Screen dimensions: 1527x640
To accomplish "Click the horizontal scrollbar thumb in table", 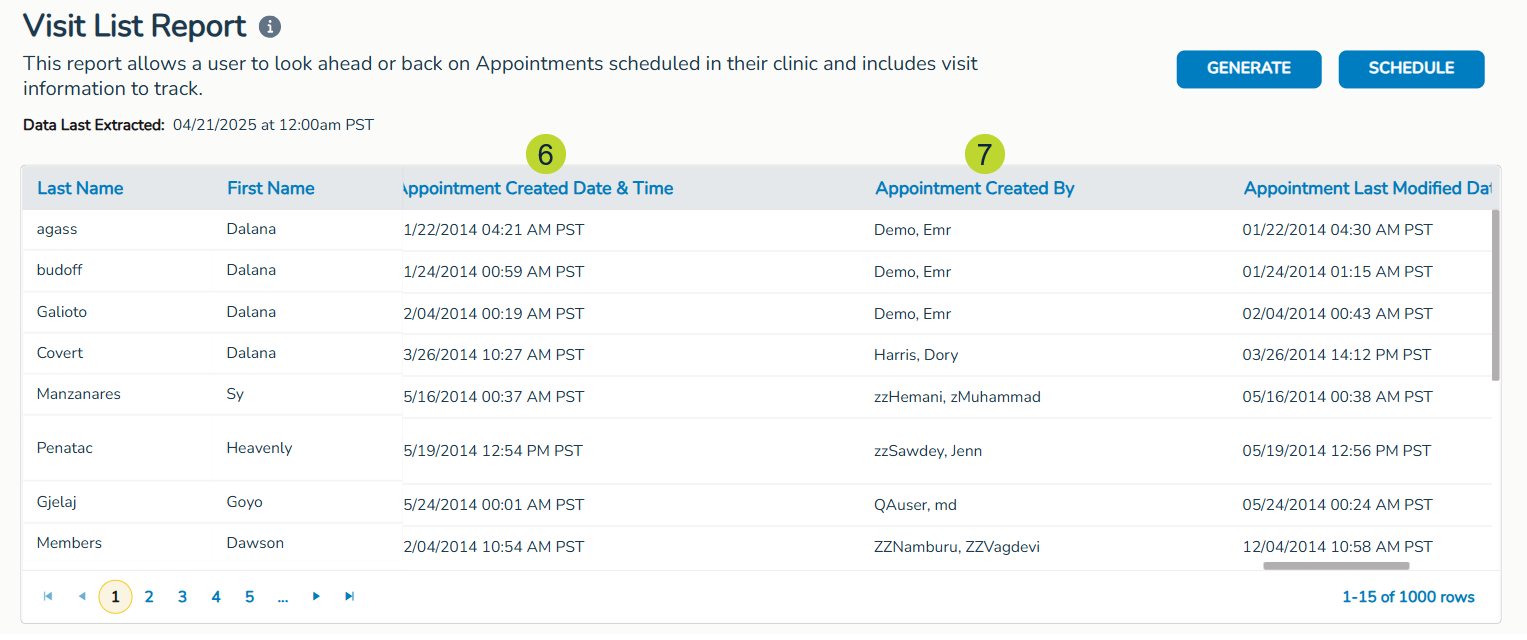I will [1336, 566].
